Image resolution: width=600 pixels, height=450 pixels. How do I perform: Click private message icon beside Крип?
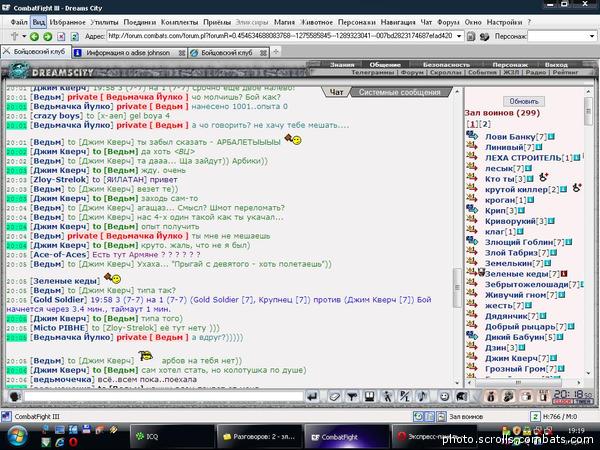(472, 209)
